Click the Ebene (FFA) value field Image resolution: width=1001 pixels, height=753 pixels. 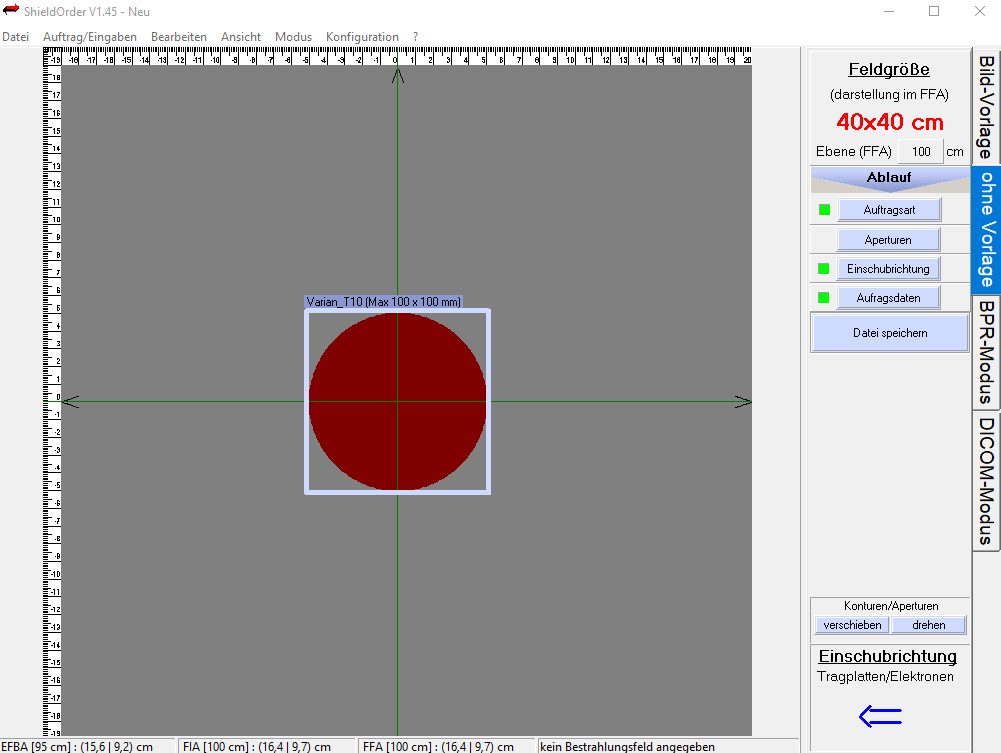point(920,151)
